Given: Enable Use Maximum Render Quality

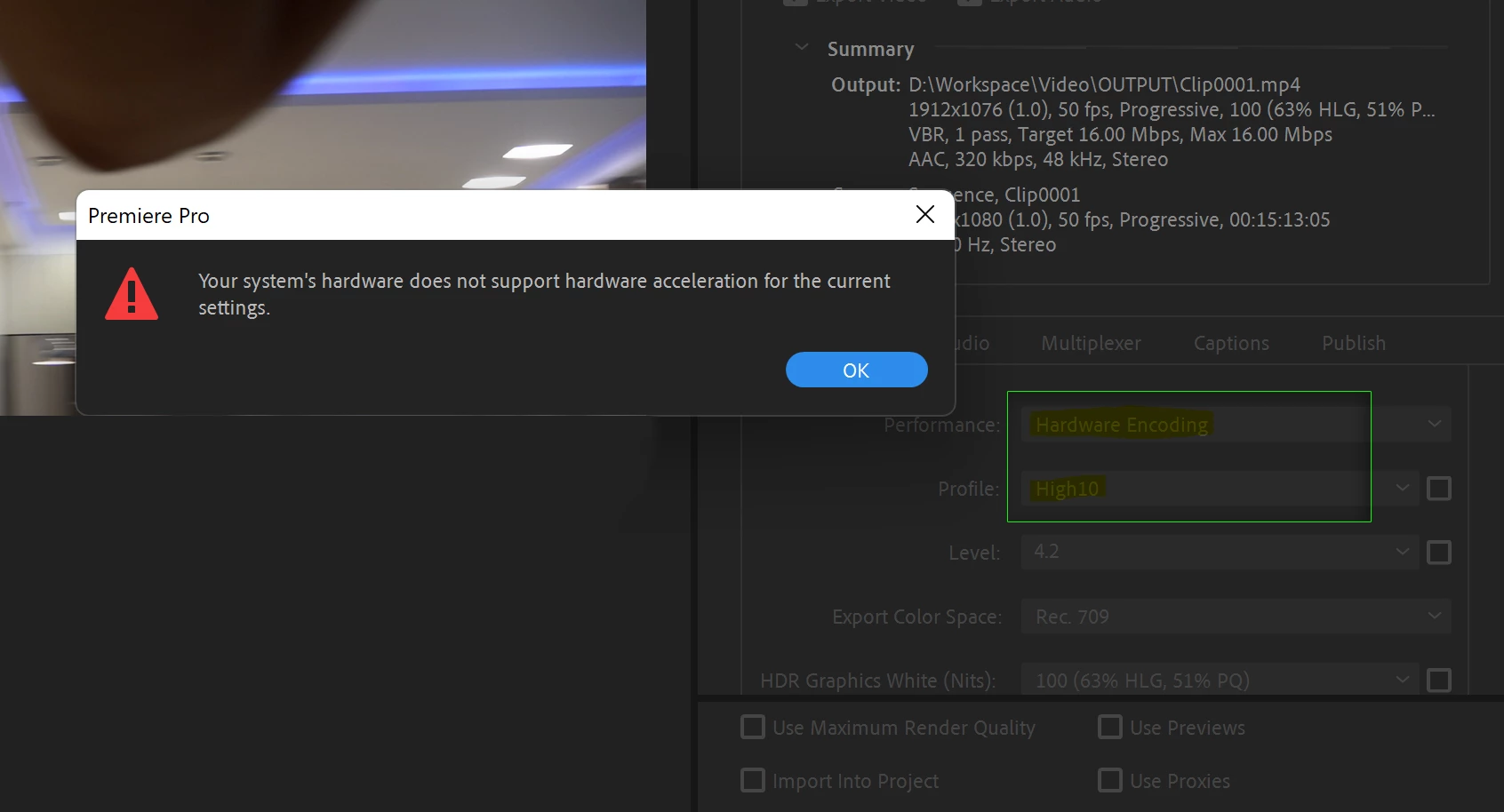Looking at the screenshot, I should (x=753, y=728).
